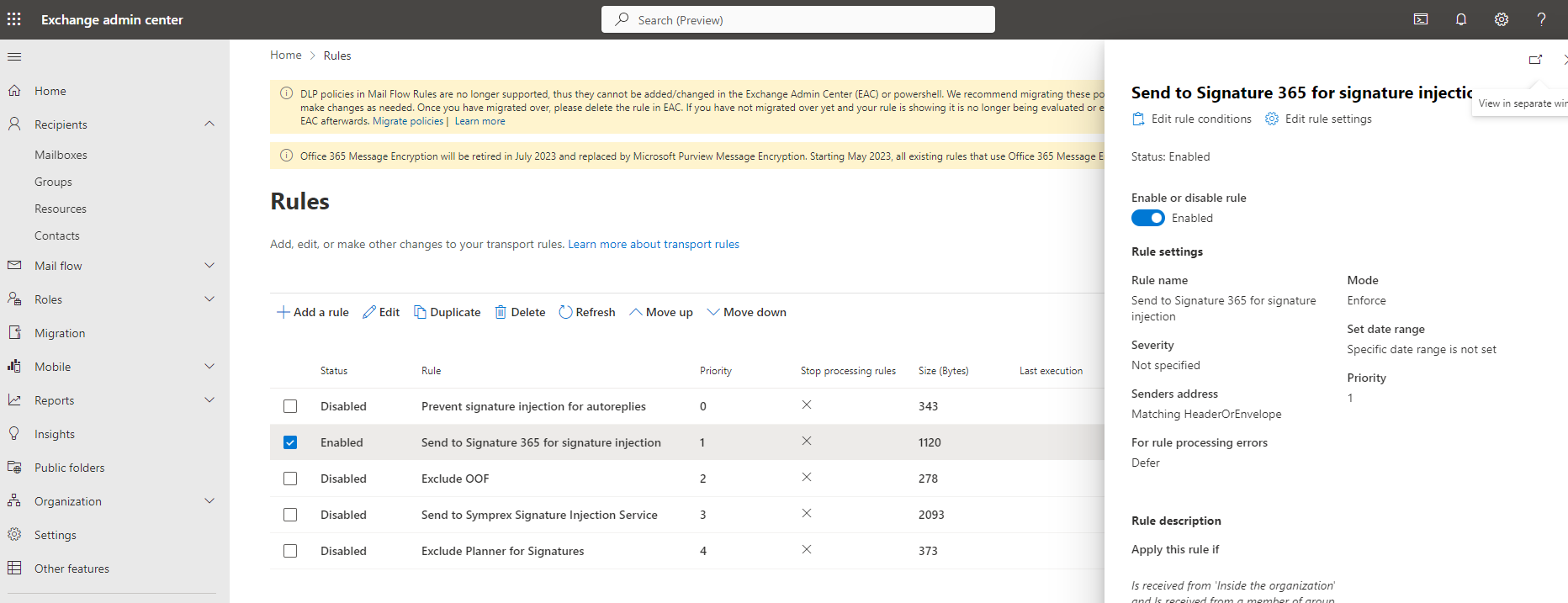Check the Exclude Planner for Signatures checkbox
Screen dimensions: 1568x603
click(x=290, y=551)
